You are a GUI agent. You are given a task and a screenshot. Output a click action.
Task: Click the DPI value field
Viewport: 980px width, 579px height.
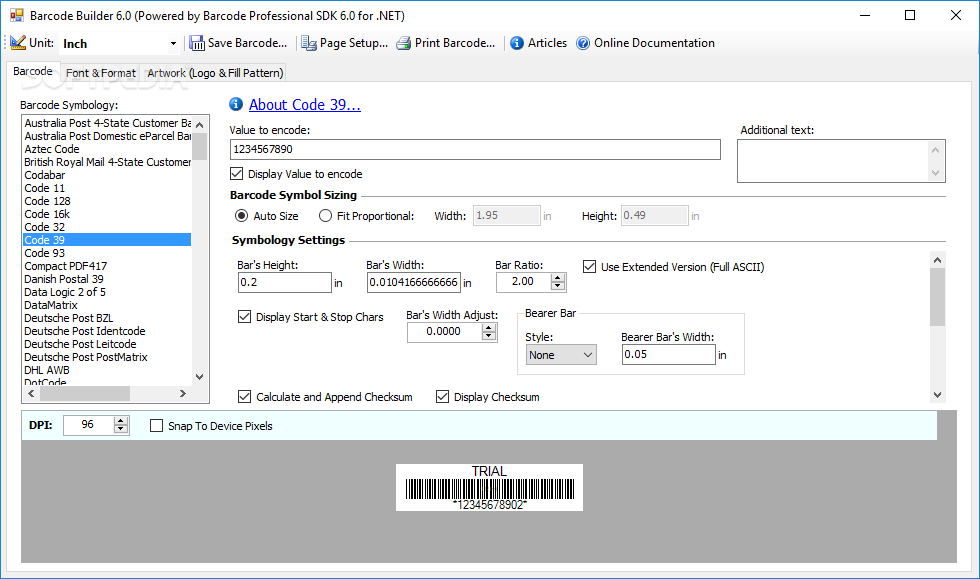coord(89,425)
